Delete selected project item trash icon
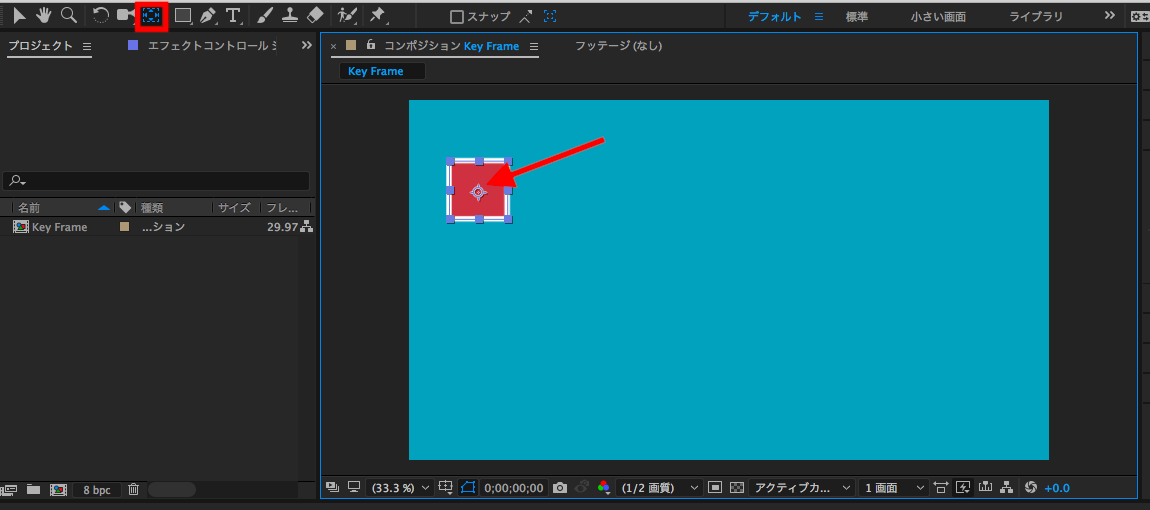The image size is (1150, 510). point(133,489)
